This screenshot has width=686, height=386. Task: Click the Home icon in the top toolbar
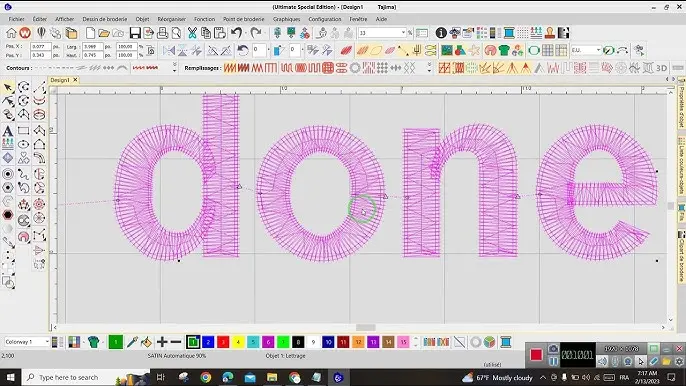[11, 33]
